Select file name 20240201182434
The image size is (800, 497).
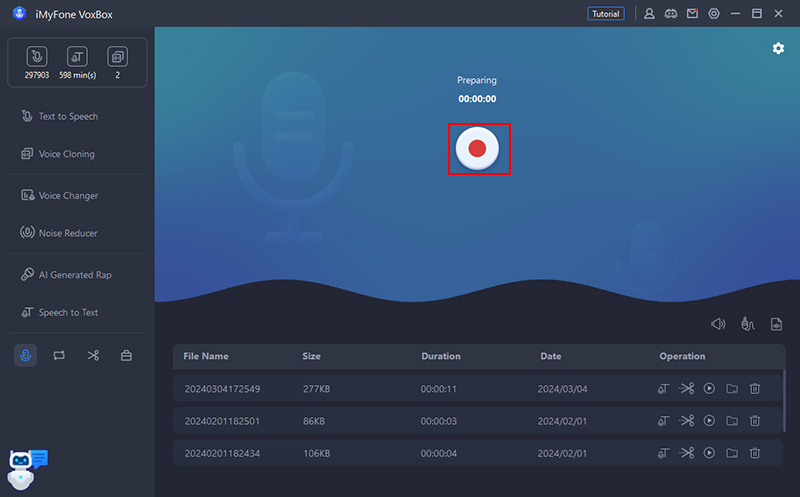222,453
